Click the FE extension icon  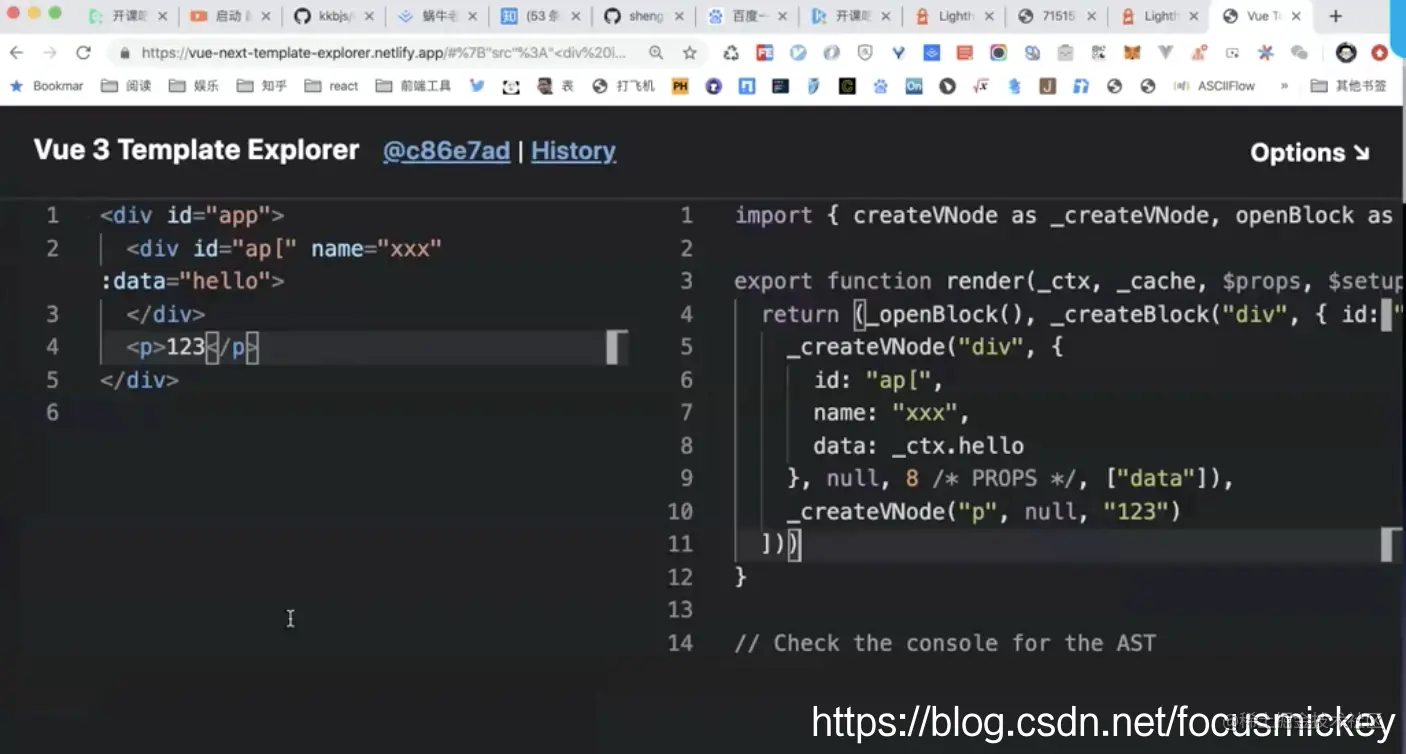[x=765, y=53]
